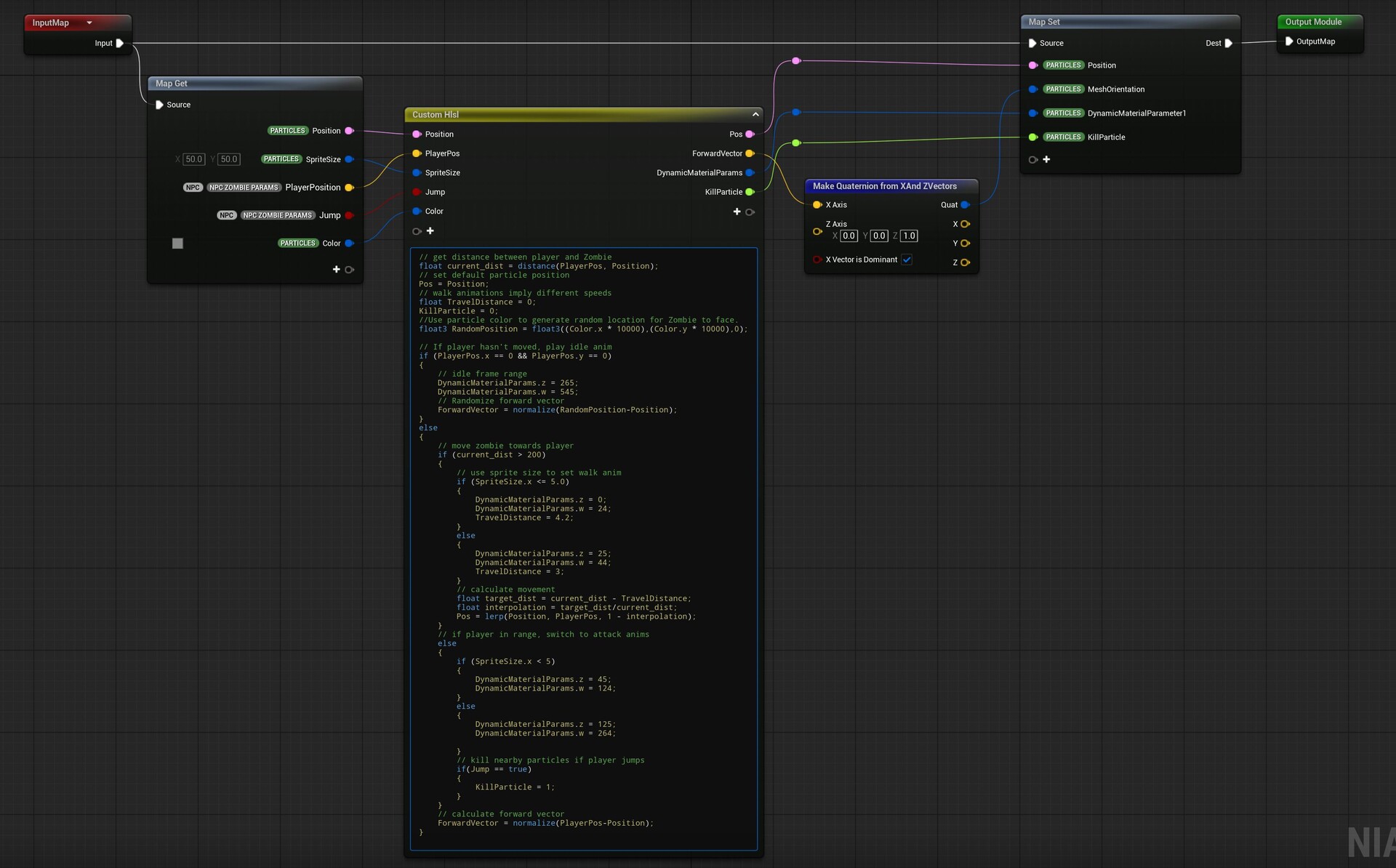Click the plus icon to add Custom Hlsl input

pyautogui.click(x=430, y=230)
